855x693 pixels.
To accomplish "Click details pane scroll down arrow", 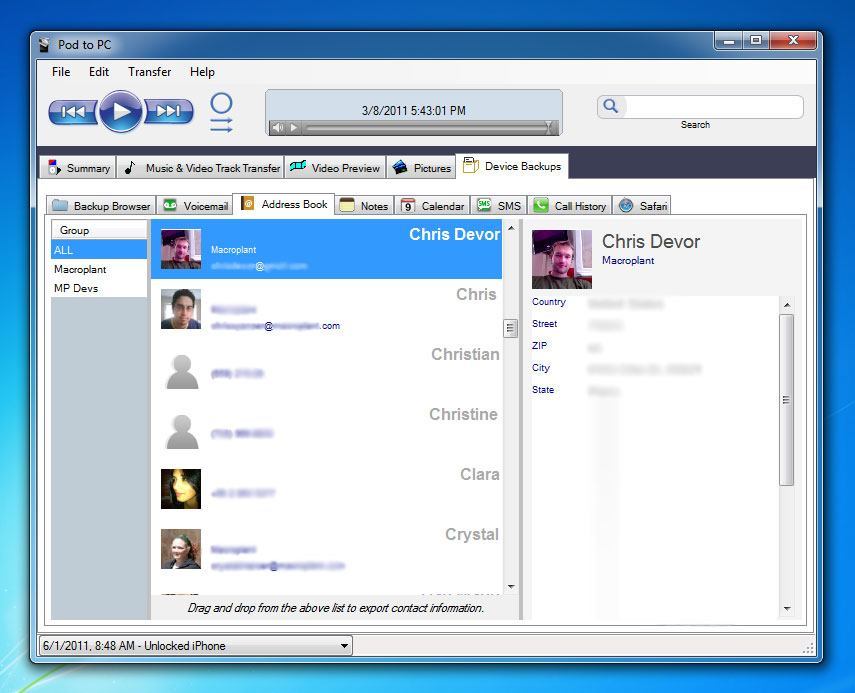I will pos(786,608).
